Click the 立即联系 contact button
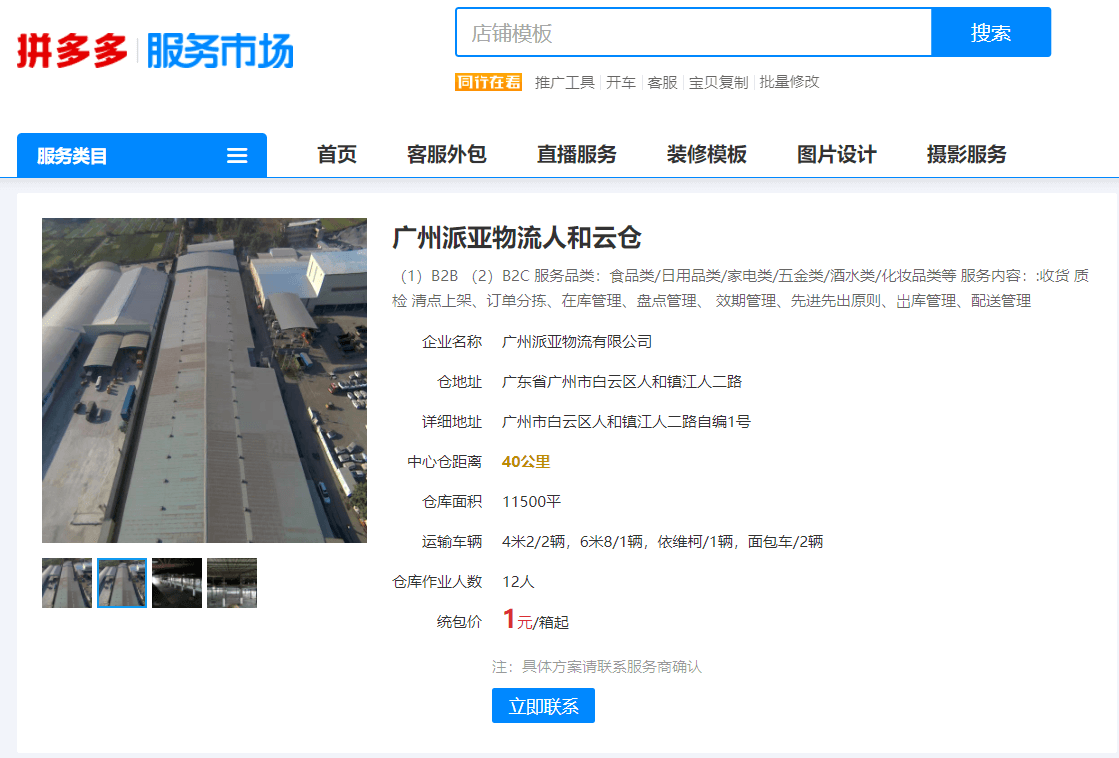This screenshot has height=758, width=1119. coord(543,706)
